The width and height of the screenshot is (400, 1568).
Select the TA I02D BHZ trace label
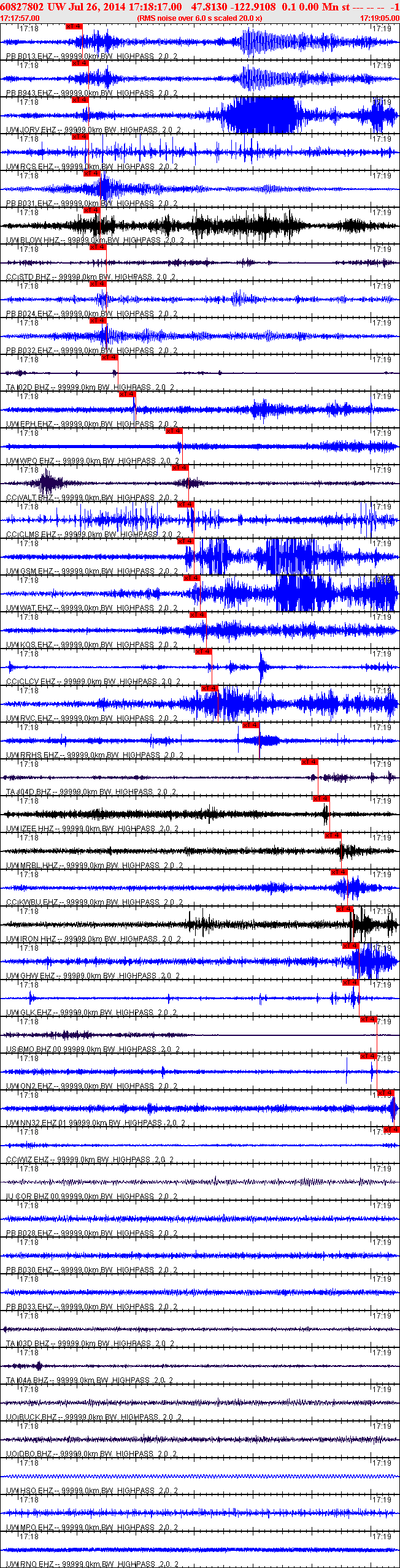(x=90, y=387)
